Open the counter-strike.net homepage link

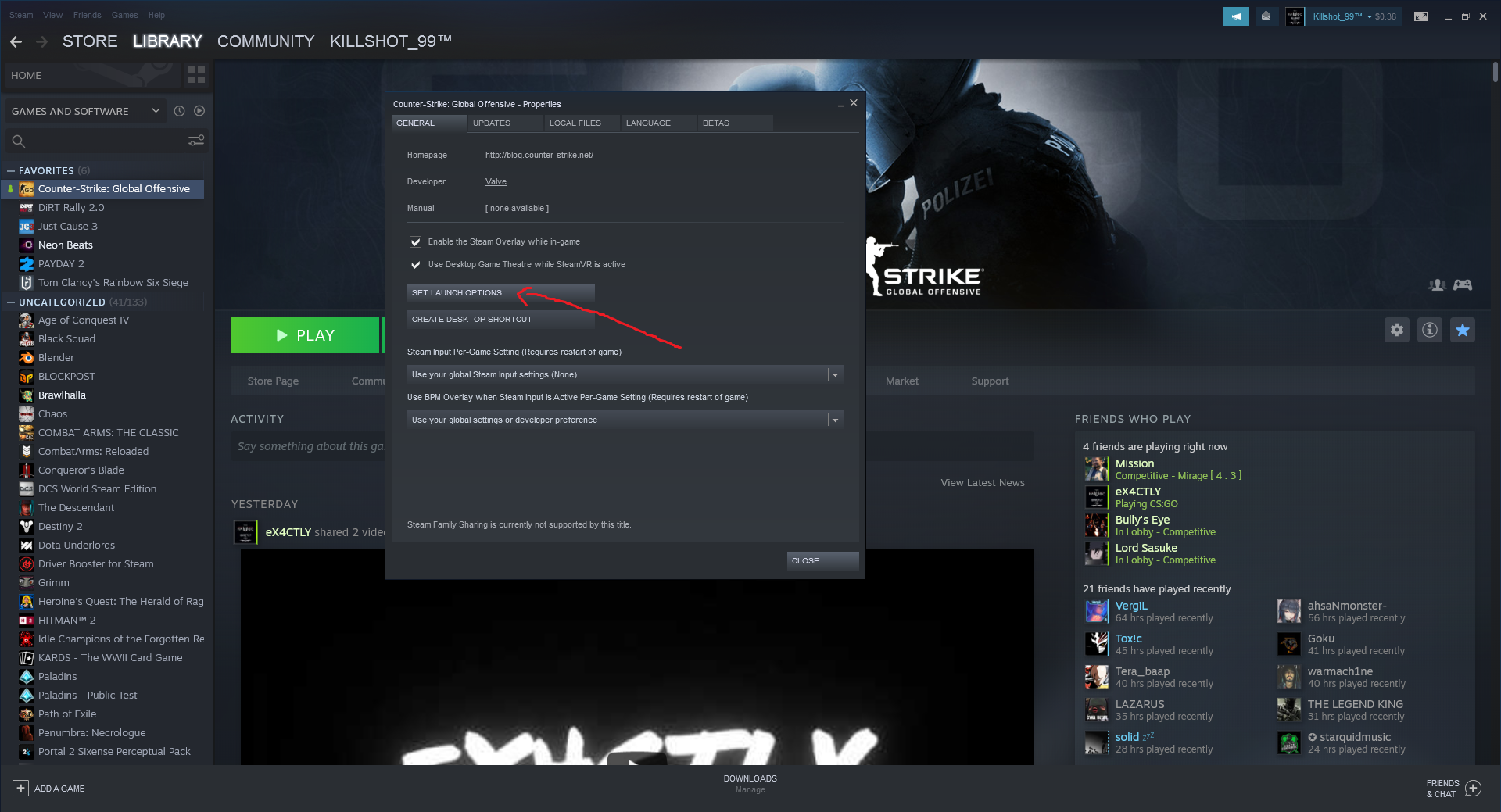point(539,156)
